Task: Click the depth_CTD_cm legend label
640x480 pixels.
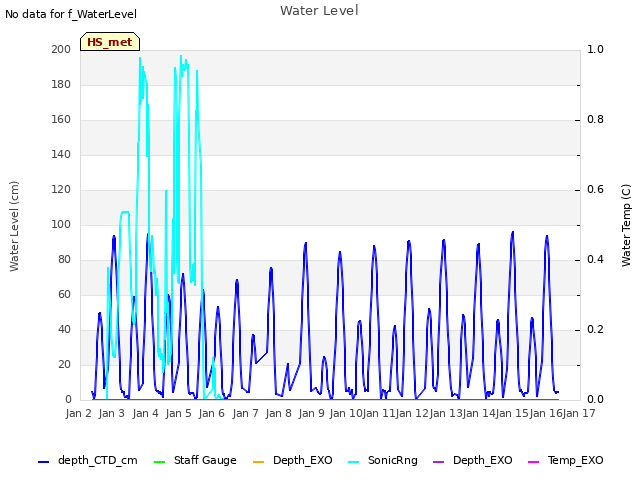Action: coord(98,460)
